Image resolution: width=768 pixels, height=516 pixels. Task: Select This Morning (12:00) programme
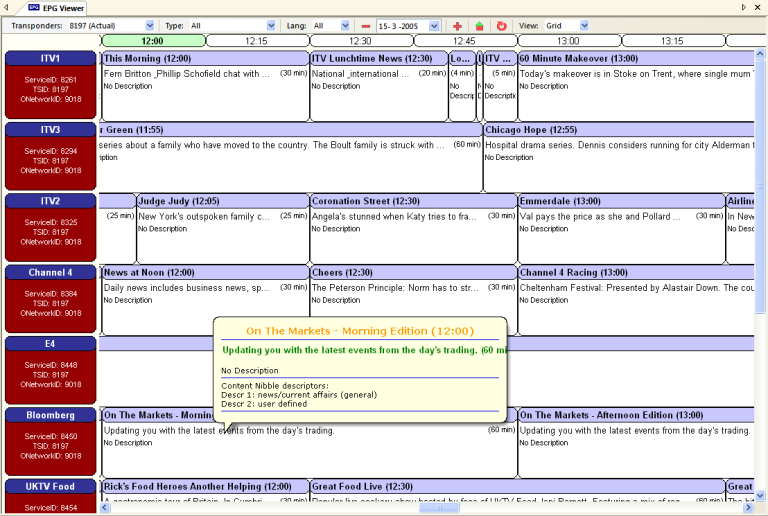pyautogui.click(x=206, y=86)
